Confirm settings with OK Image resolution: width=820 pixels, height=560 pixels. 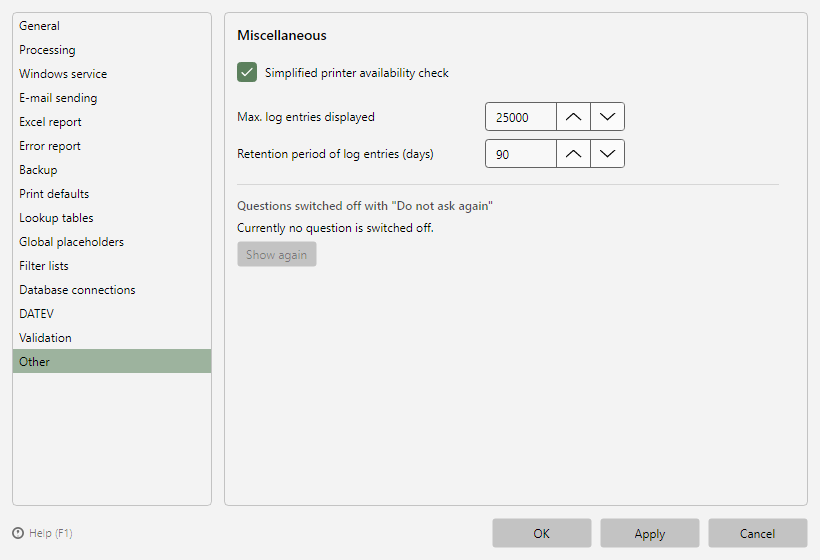coord(542,533)
